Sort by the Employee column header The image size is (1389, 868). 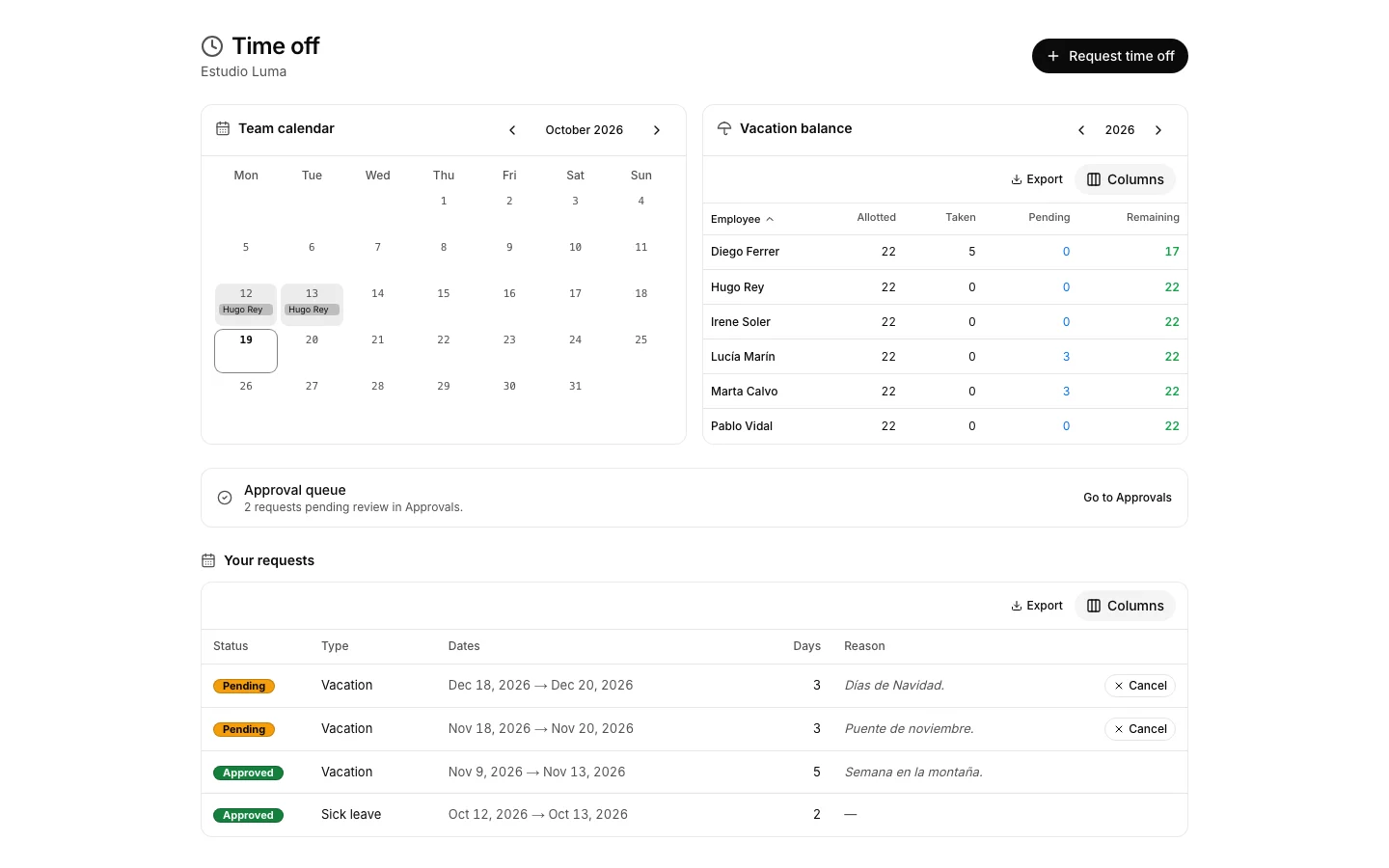742,219
